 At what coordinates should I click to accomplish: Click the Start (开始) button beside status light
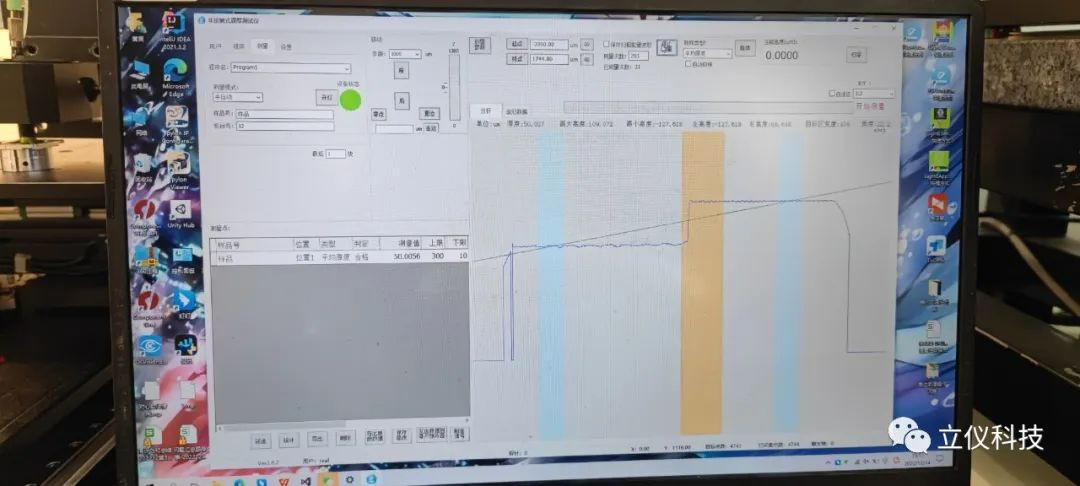tap(325, 98)
